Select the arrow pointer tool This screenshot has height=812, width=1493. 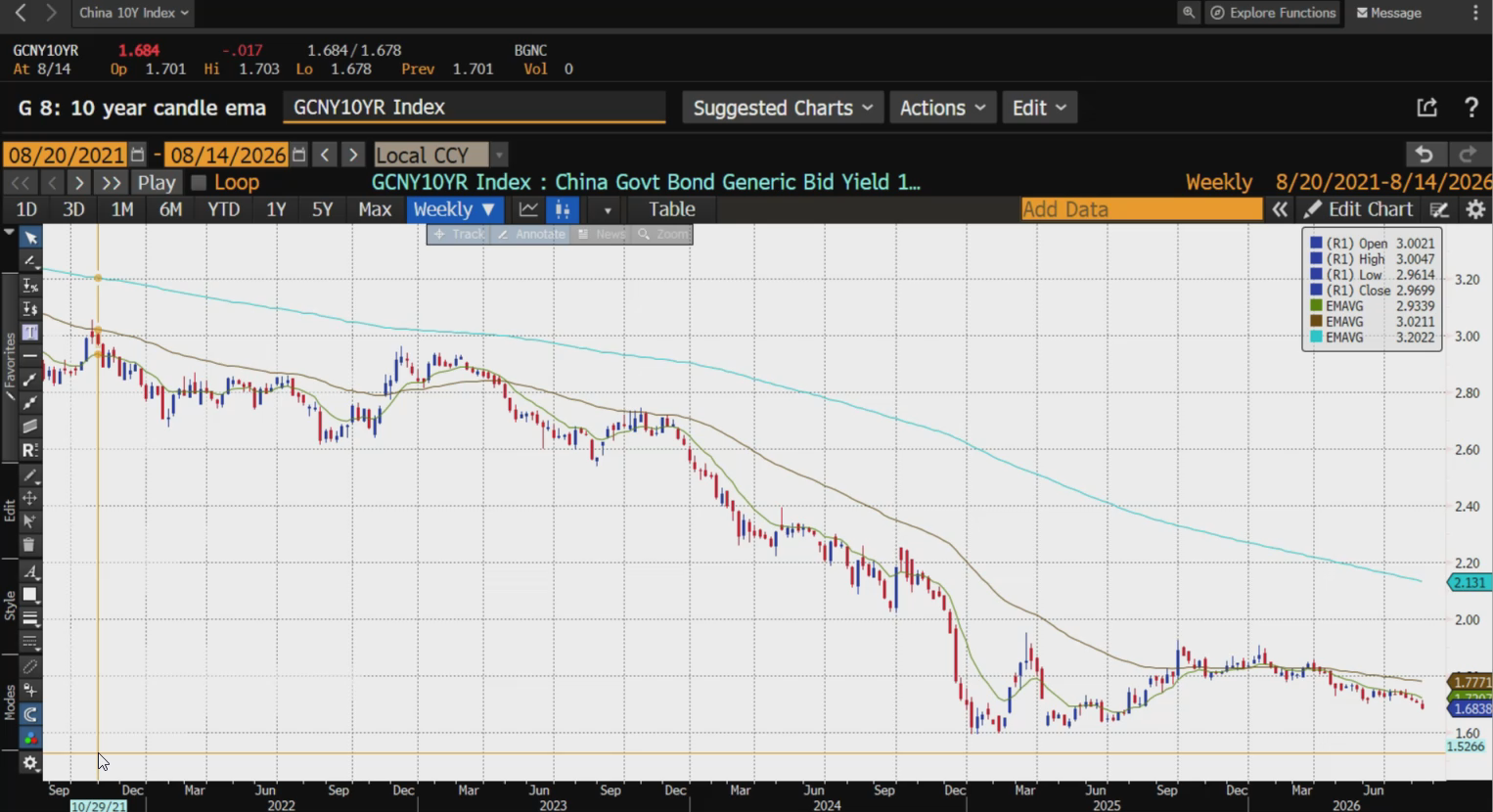tap(30, 238)
